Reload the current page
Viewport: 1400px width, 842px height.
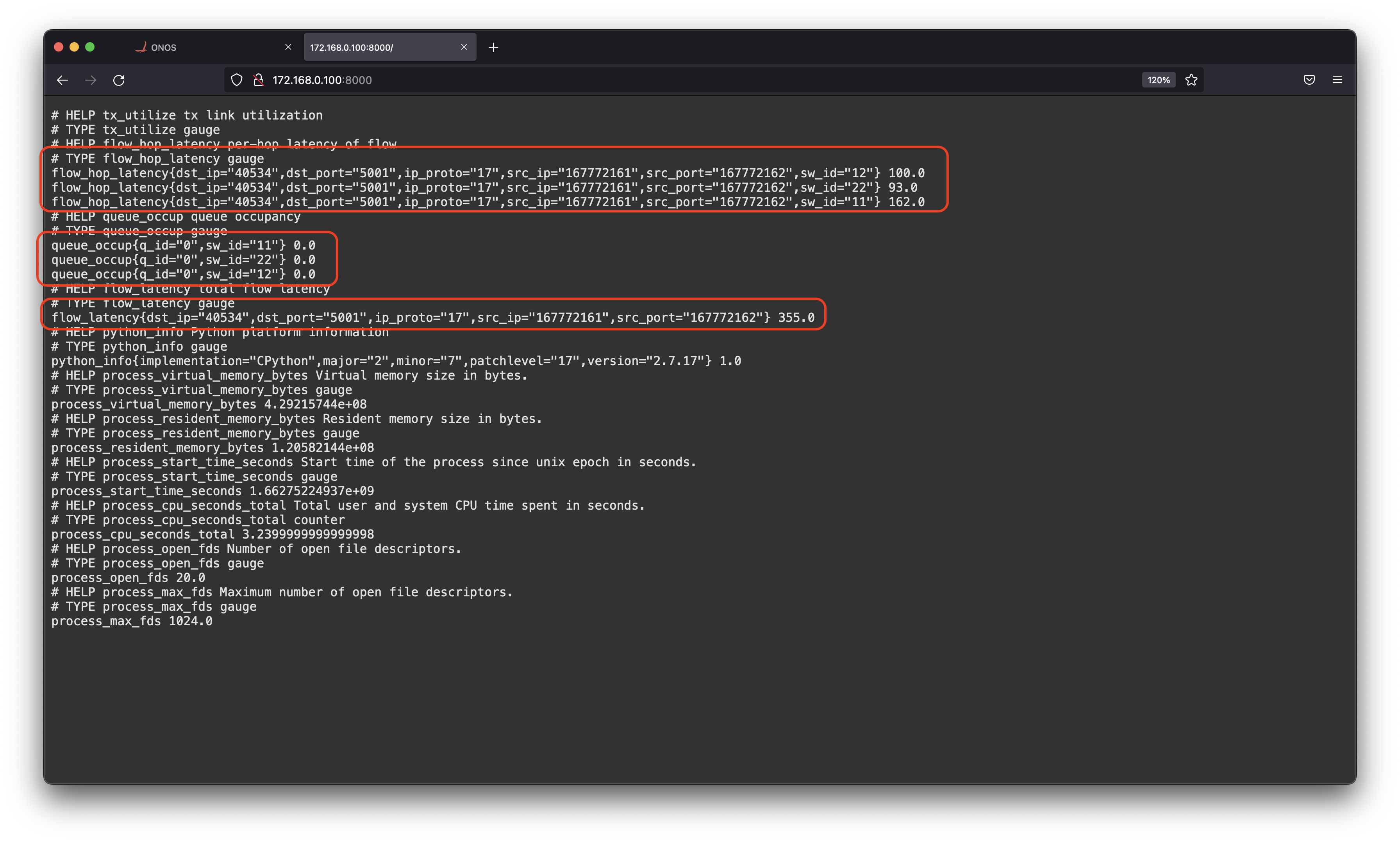pos(119,80)
